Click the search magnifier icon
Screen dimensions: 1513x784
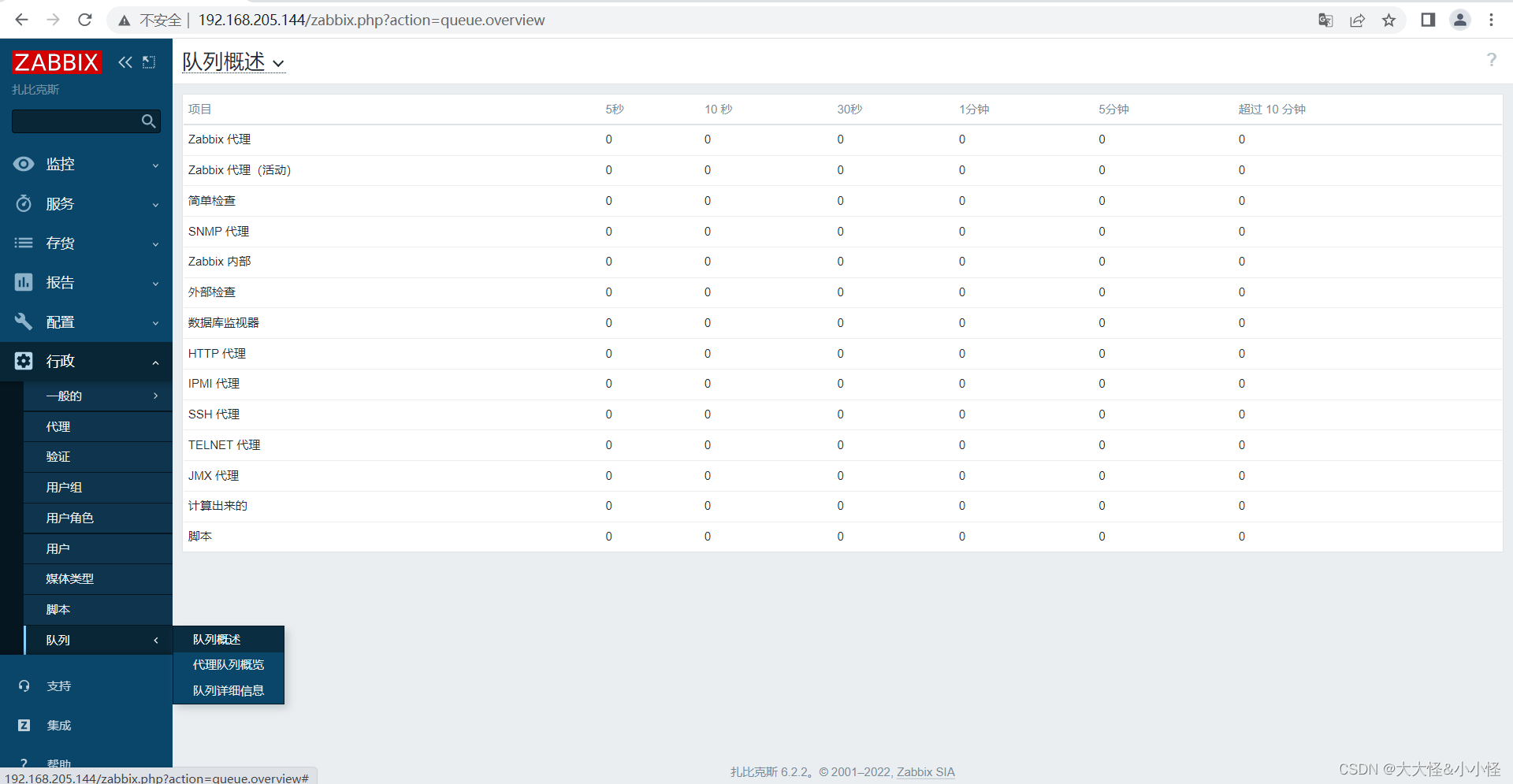pos(148,121)
